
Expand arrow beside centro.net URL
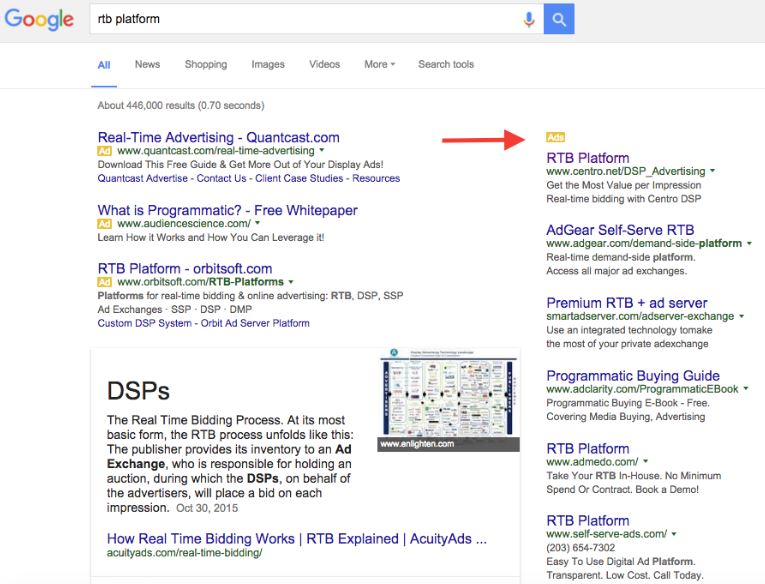[712, 171]
